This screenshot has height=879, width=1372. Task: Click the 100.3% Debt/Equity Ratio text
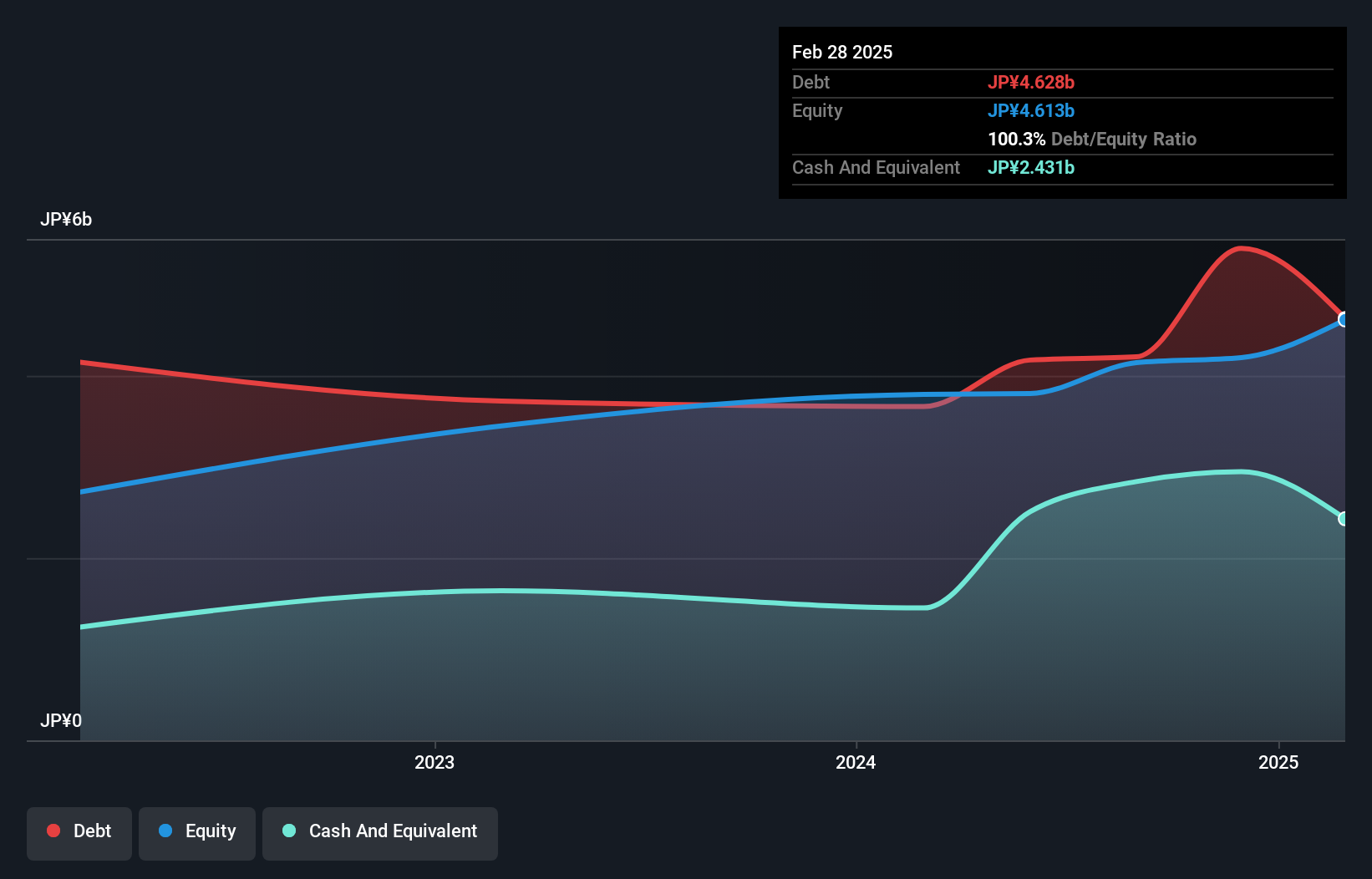click(x=1092, y=139)
